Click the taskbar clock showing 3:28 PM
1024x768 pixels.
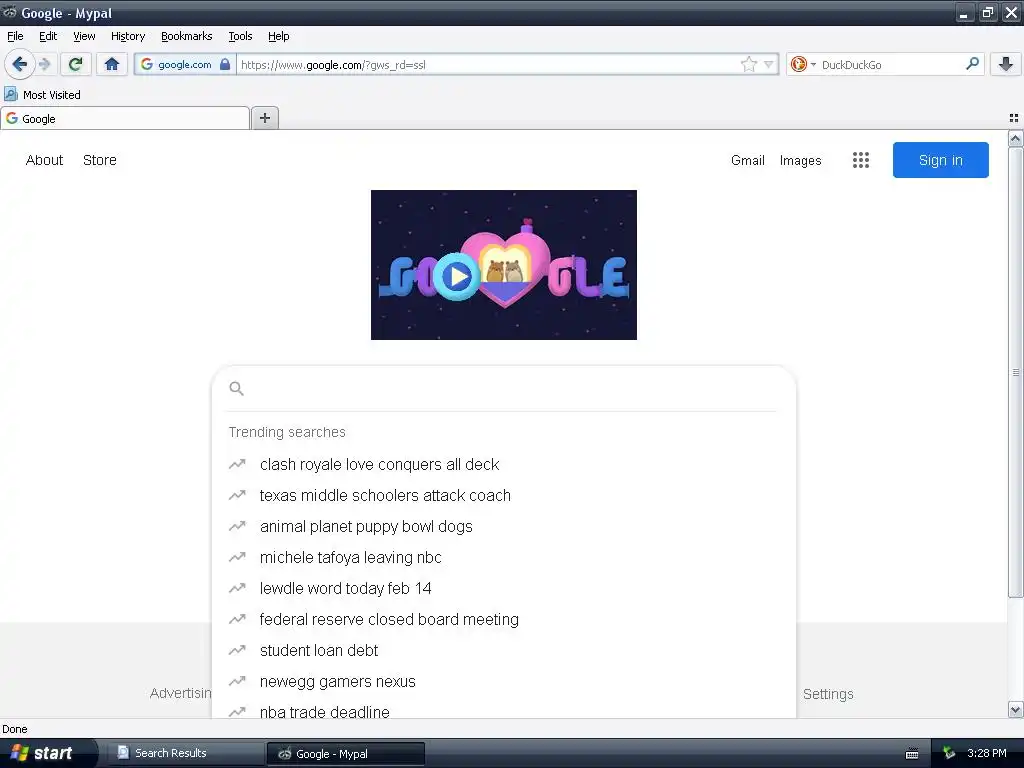[986, 753]
